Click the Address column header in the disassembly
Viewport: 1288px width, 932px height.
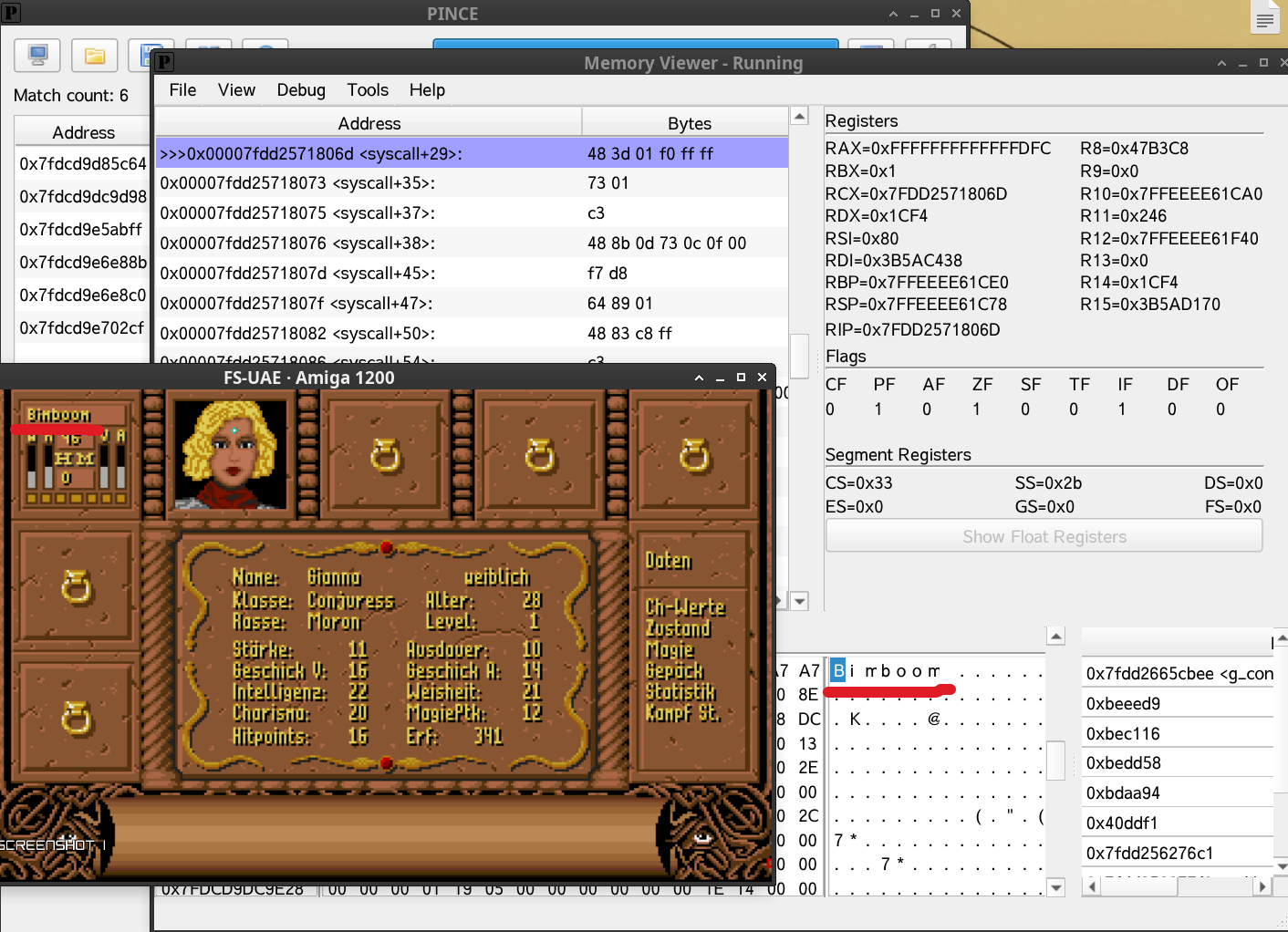(369, 123)
